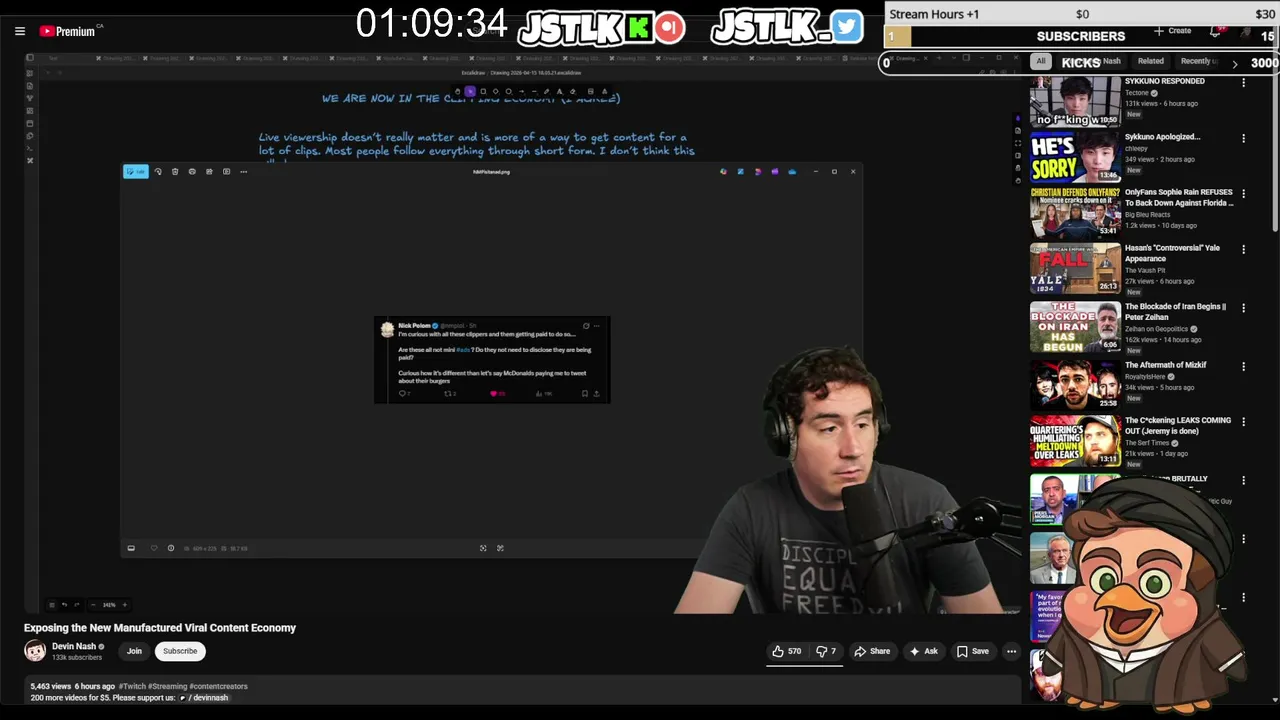Open options menu for Sykkuno Apologized video
Image resolution: width=1280 pixels, height=720 pixels.
(x=1244, y=138)
